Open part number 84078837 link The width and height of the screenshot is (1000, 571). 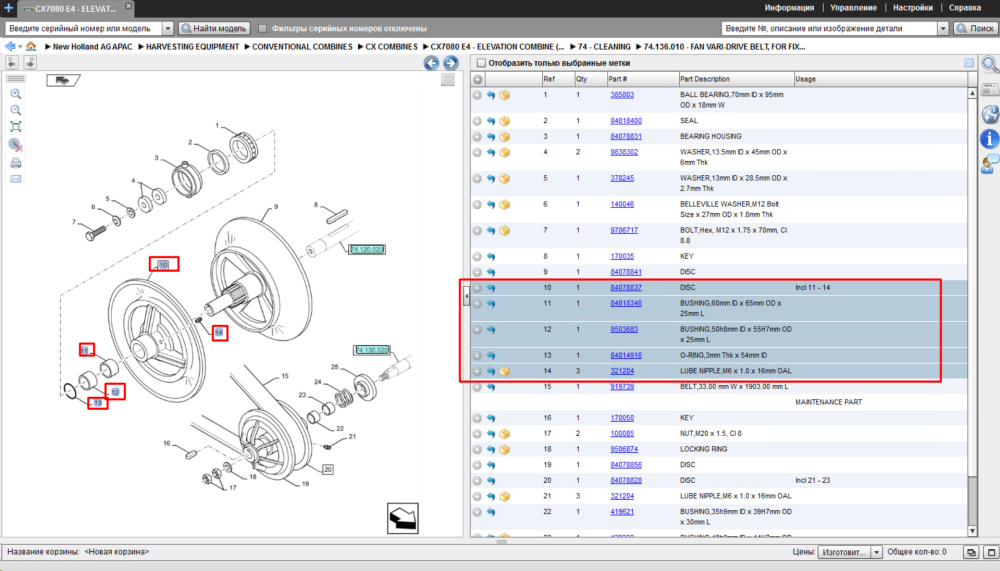[x=626, y=288]
